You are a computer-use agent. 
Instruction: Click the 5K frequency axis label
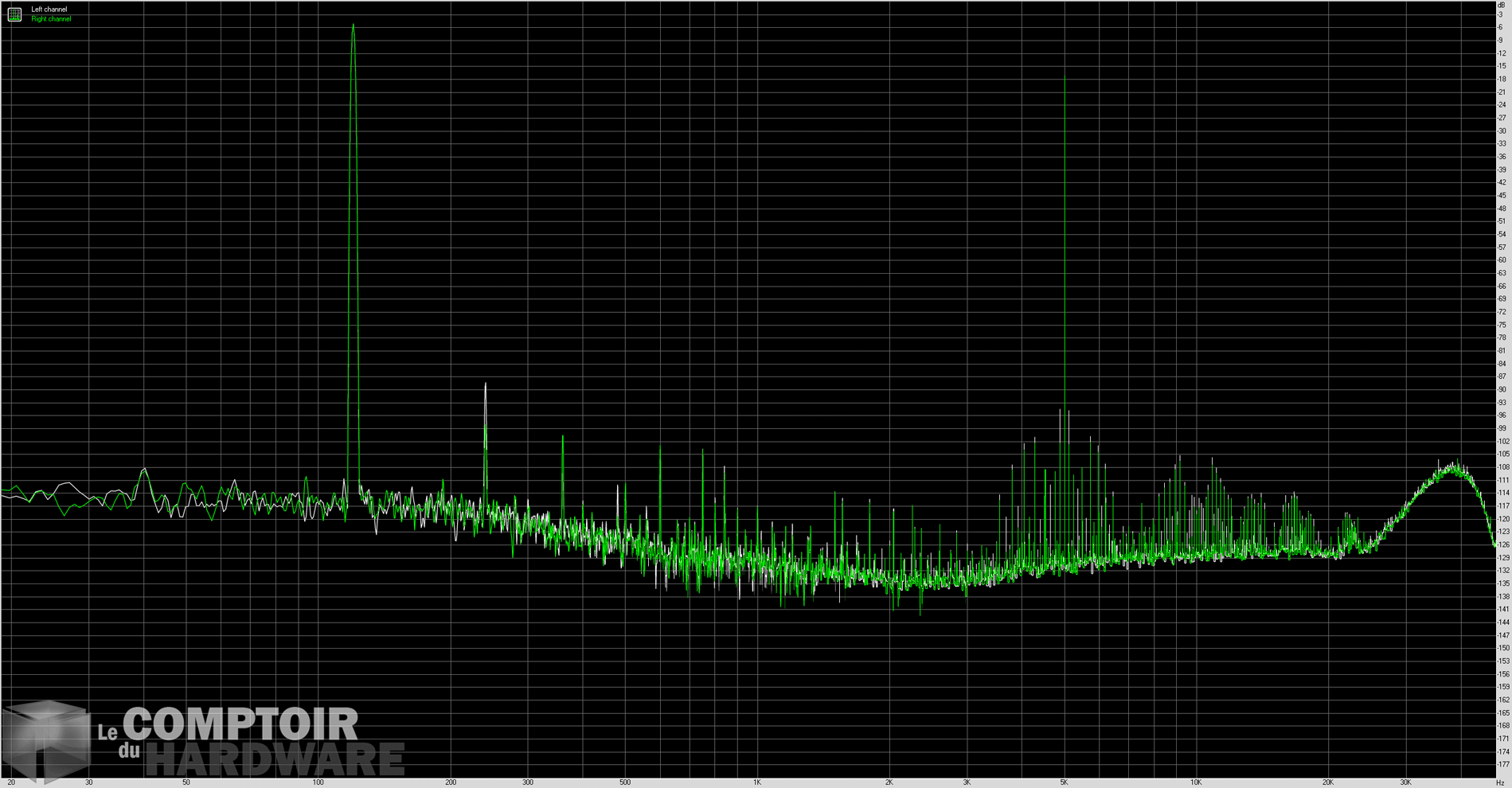pyautogui.click(x=1064, y=782)
